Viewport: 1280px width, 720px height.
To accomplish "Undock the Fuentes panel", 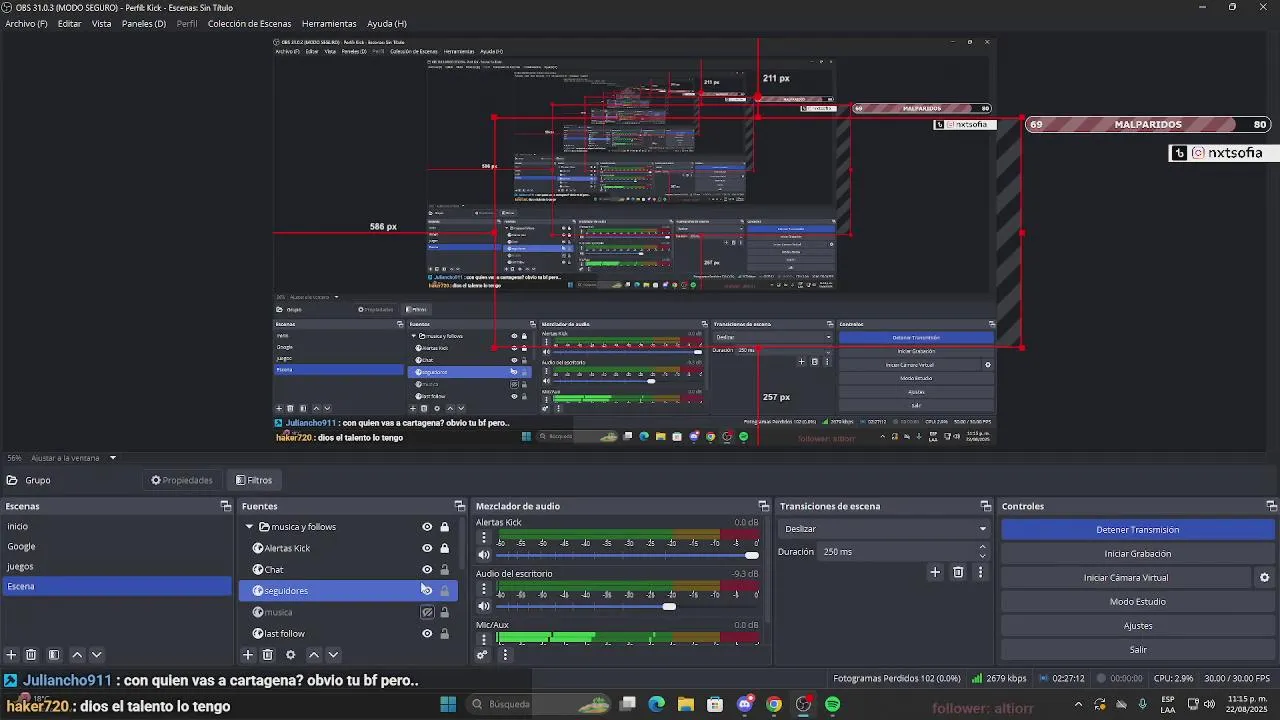I will 460,506.
